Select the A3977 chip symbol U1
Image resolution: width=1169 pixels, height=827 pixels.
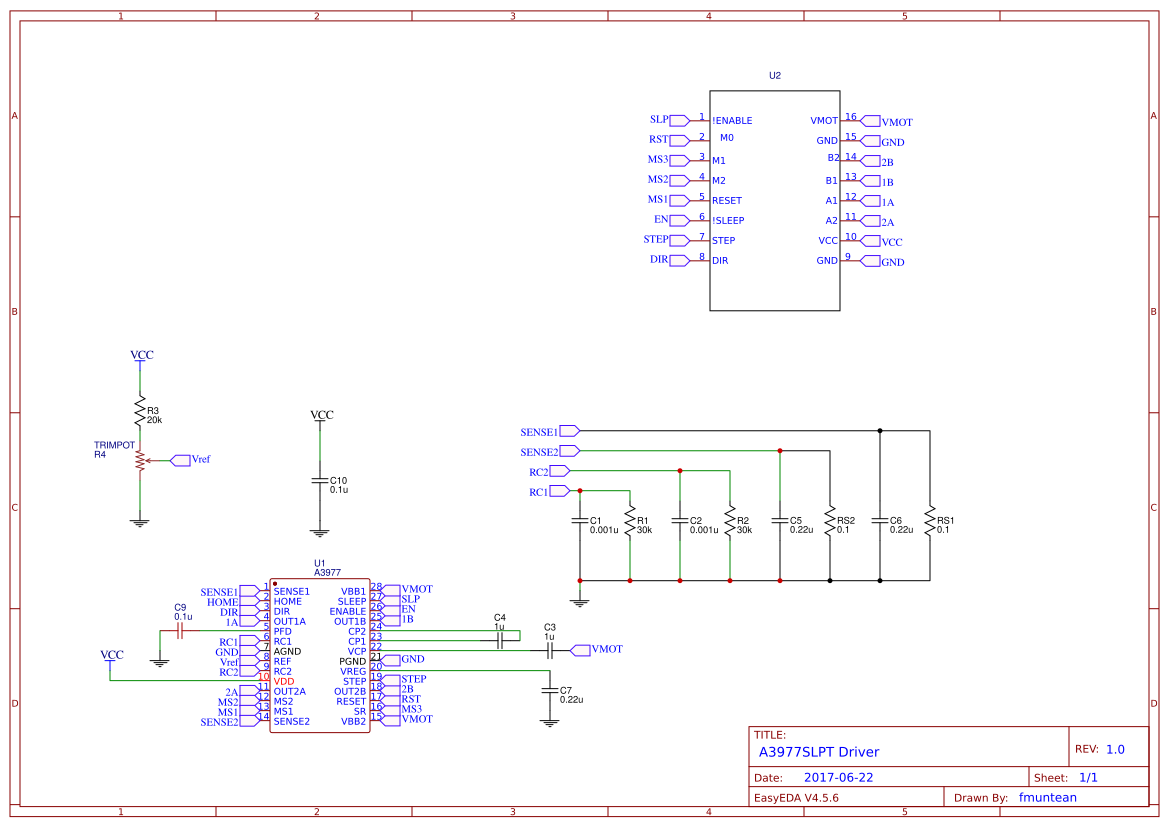click(x=320, y=655)
